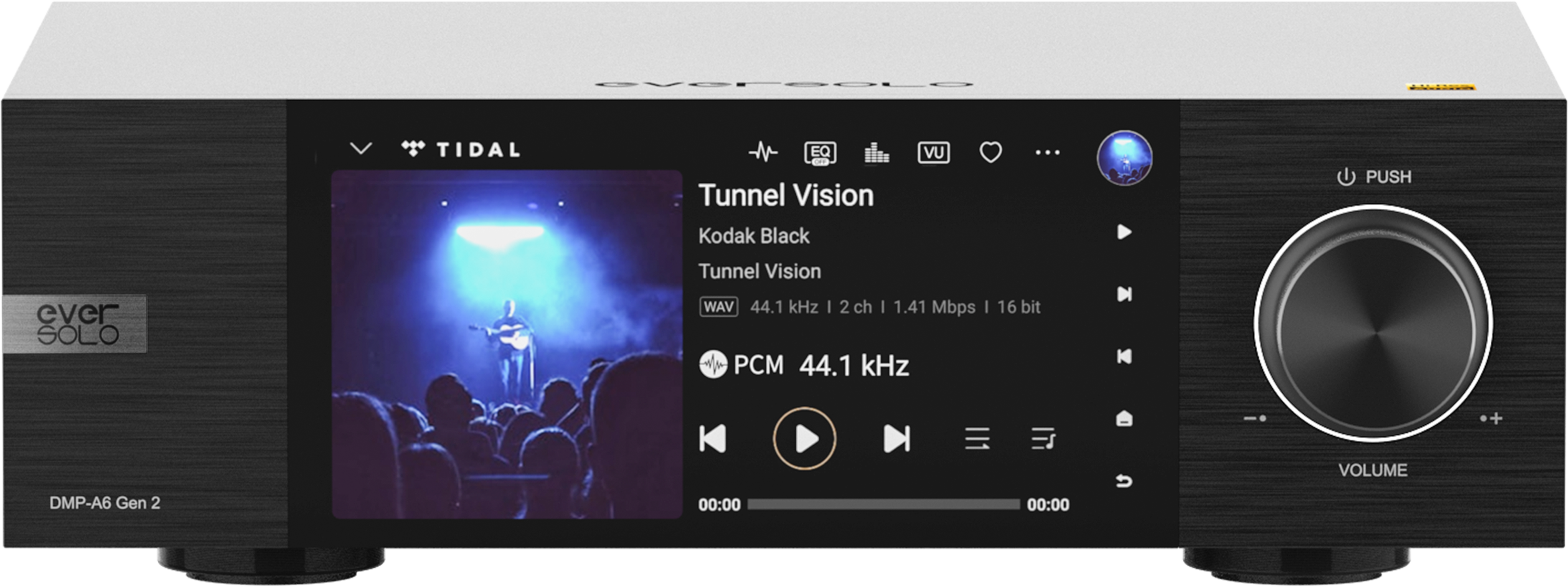Viewport: 1568px width, 587px height.
Task: Click the large circled play button
Action: [x=805, y=438]
